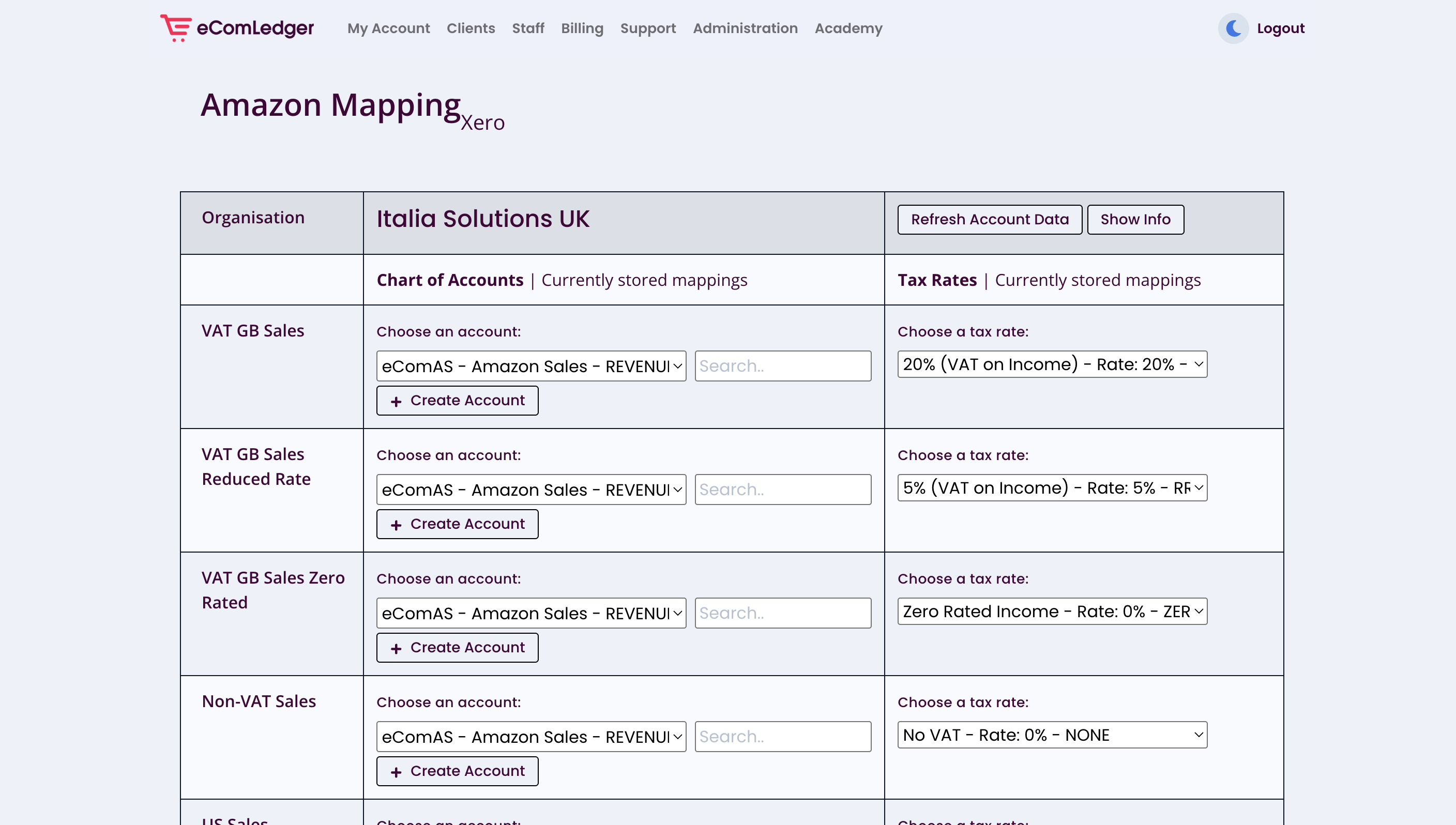Open Non-VAT Sales account dropdown

(x=530, y=737)
